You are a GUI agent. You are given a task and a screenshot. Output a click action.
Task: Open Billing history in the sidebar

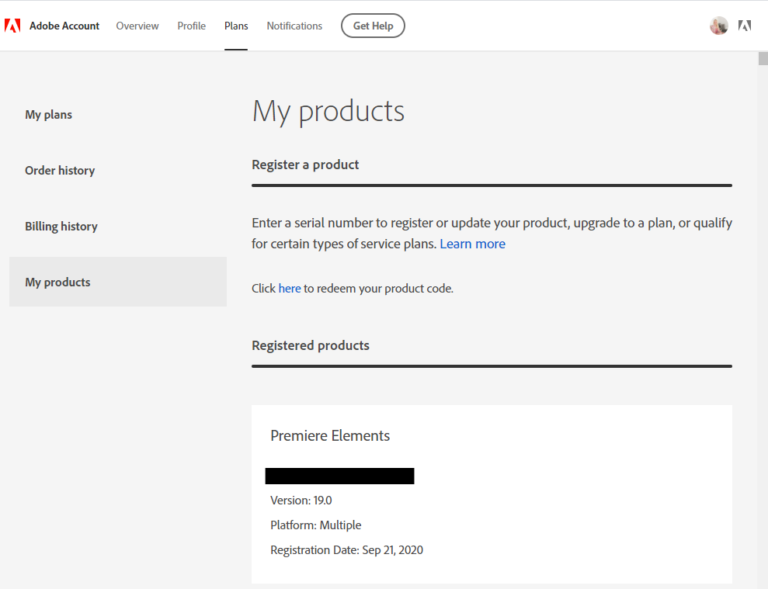coord(61,226)
